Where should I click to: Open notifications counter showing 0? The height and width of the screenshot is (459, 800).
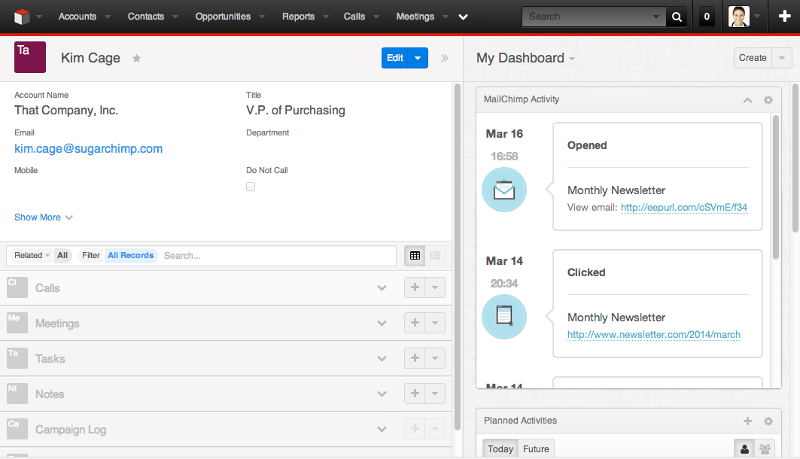coord(706,17)
